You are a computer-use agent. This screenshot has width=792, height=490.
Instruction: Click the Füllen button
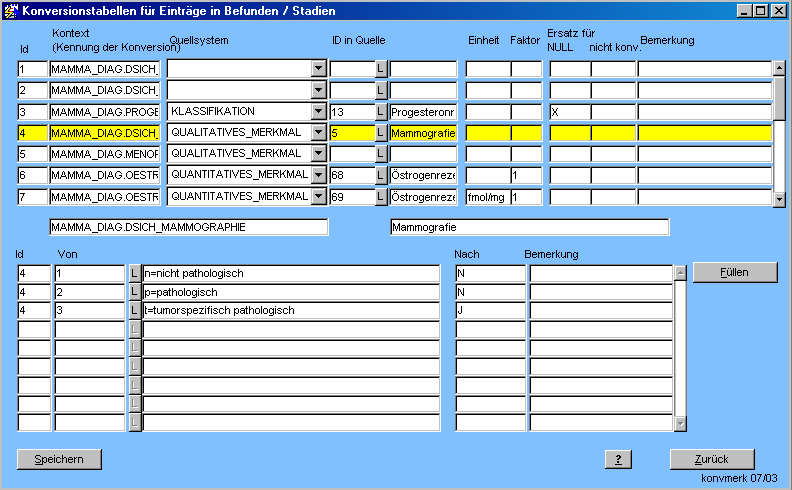coord(734,272)
